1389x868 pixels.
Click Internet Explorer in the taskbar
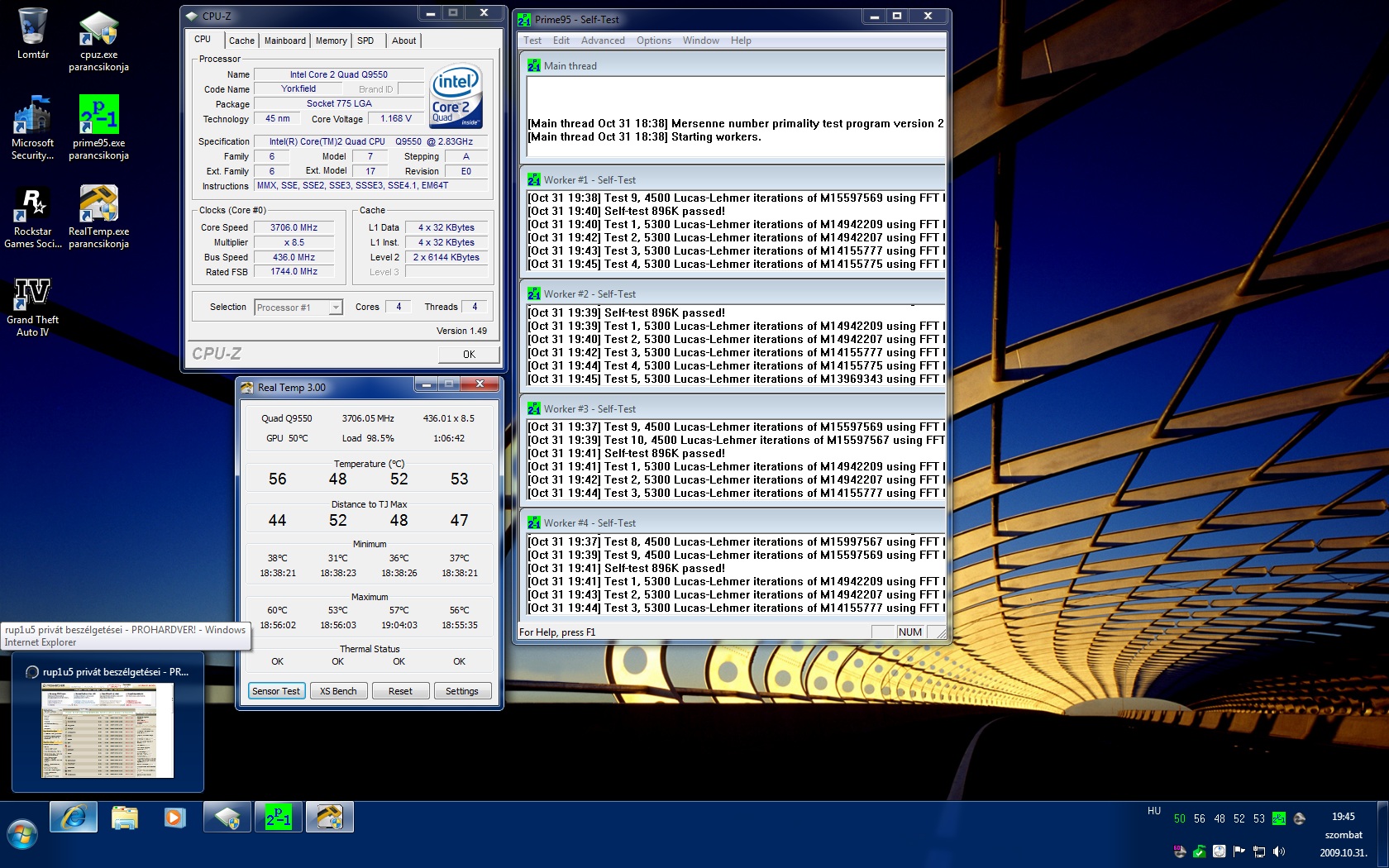tap(74, 818)
